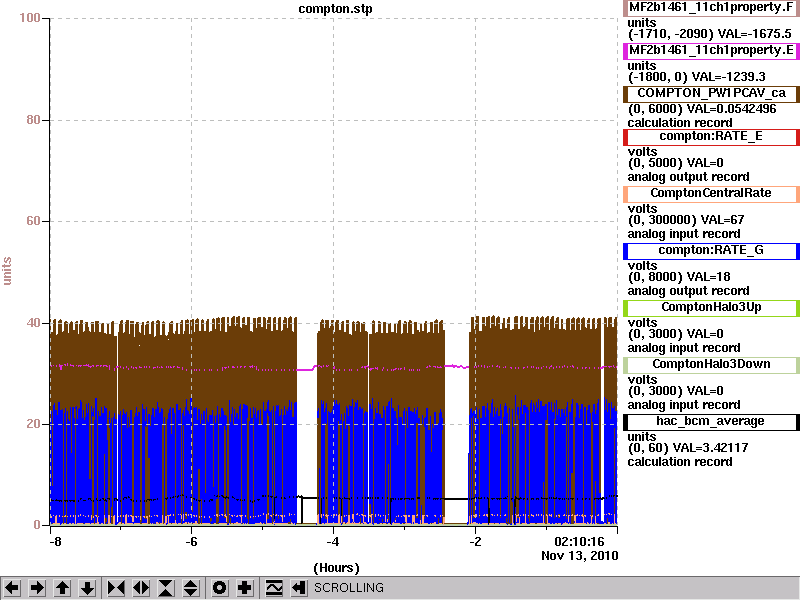
Task: Click the 02:10:16 timestamp on the time axis
Action: tap(579, 541)
